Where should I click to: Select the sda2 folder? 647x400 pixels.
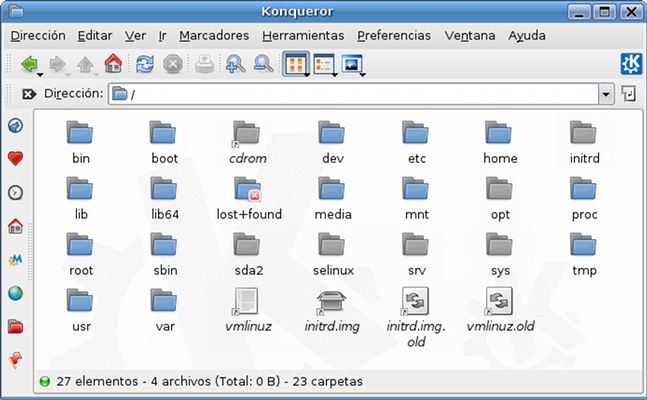coord(248,255)
